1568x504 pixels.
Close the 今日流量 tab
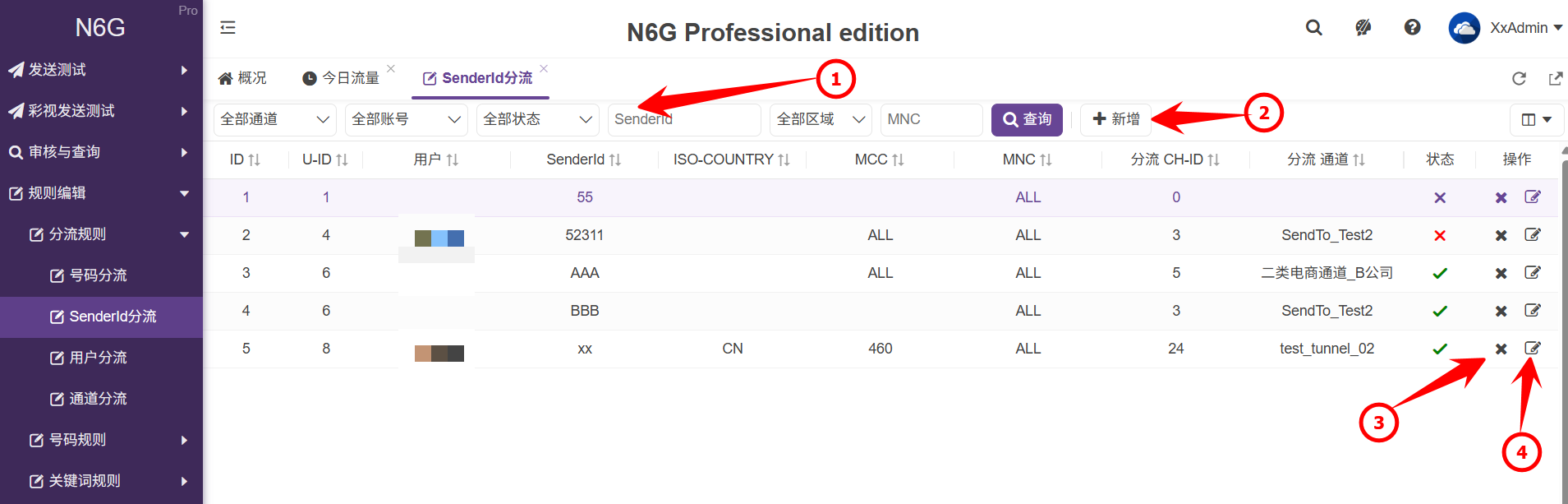click(x=391, y=68)
